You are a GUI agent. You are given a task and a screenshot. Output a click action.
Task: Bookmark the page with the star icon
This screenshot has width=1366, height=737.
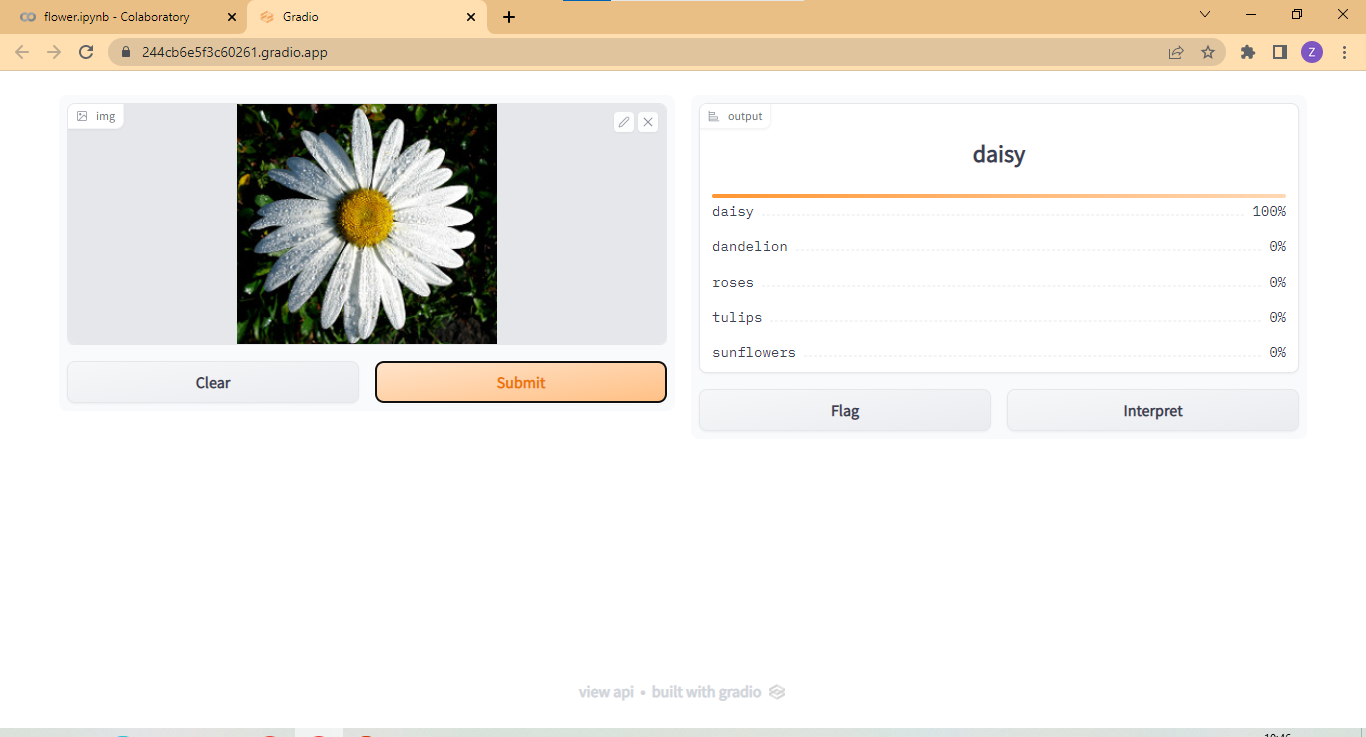click(x=1209, y=52)
